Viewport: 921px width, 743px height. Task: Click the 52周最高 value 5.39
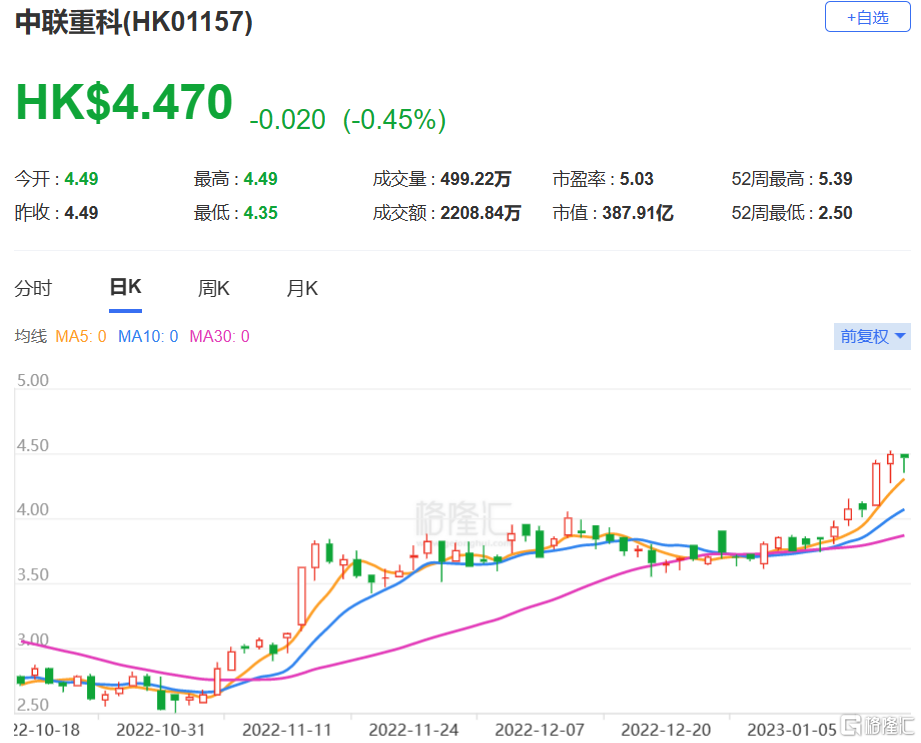[835, 180]
